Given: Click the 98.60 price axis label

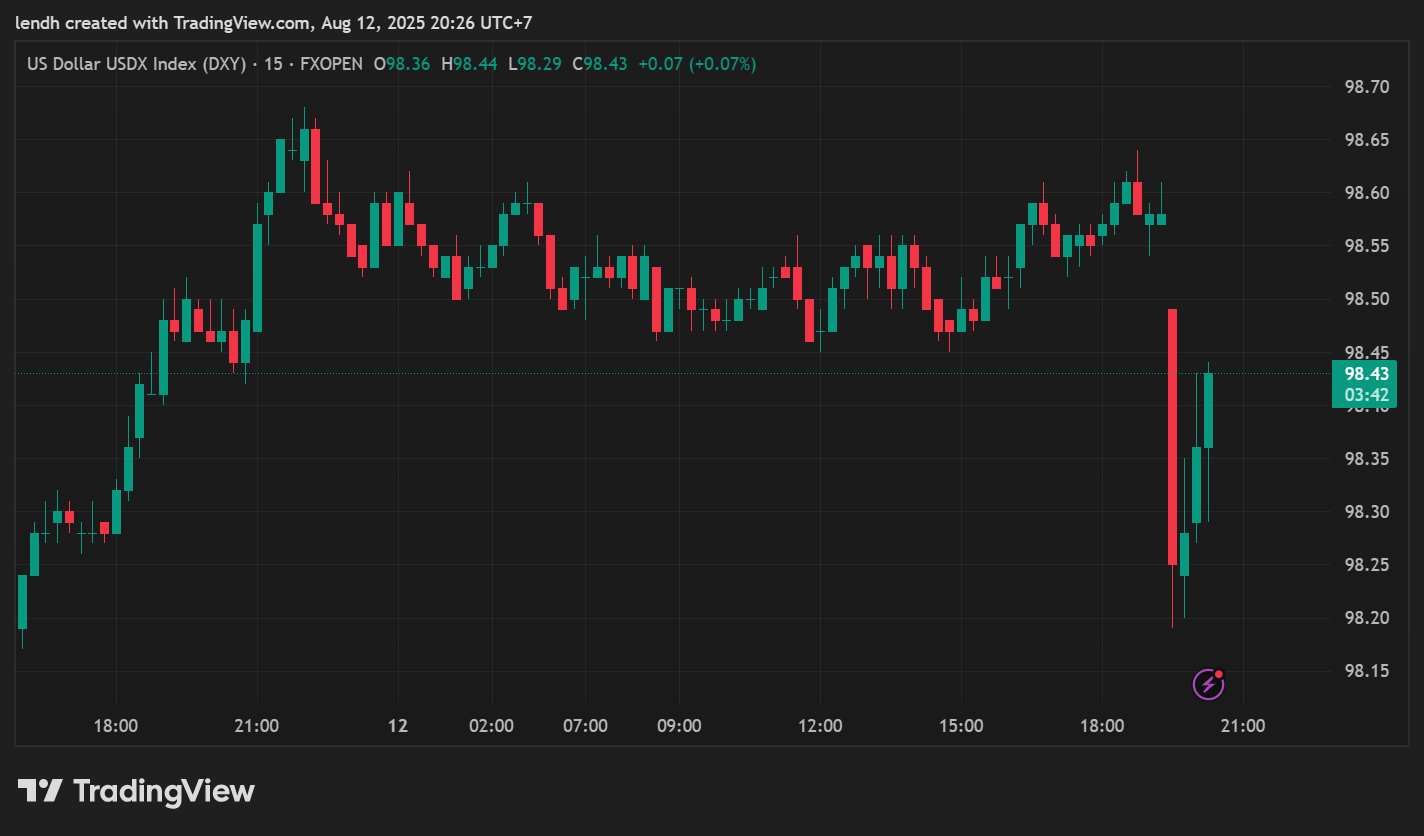Looking at the screenshot, I should point(1366,193).
